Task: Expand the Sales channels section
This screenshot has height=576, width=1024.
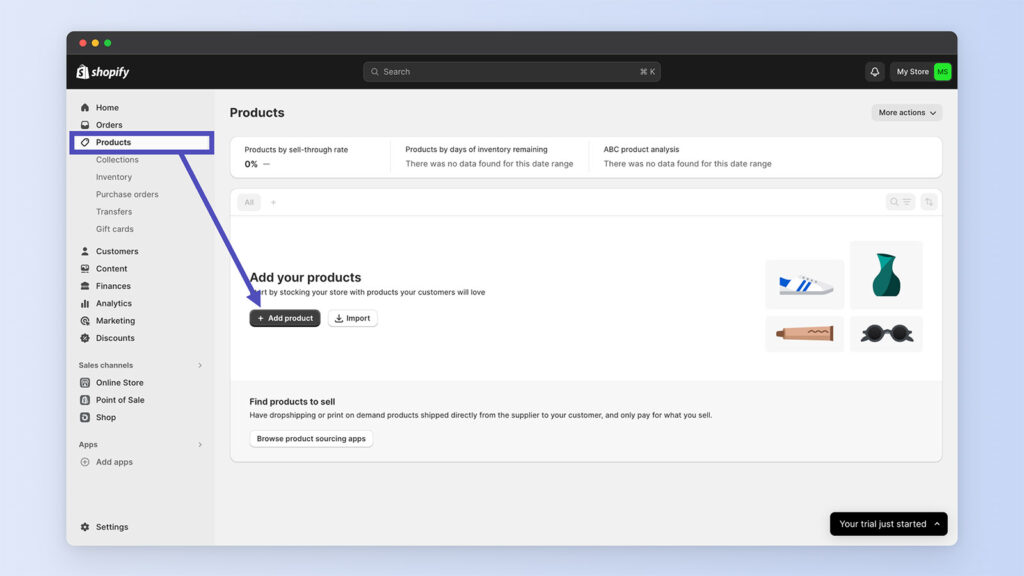Action: click(200, 365)
